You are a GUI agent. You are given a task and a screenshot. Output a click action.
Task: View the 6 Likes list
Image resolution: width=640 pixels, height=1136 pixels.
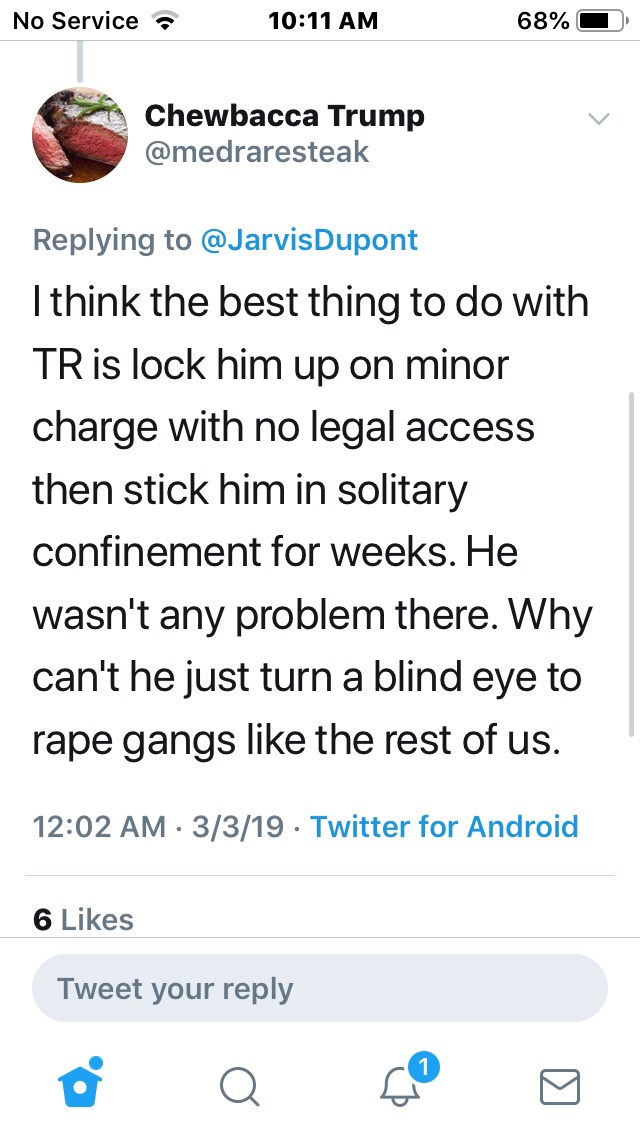(83, 919)
